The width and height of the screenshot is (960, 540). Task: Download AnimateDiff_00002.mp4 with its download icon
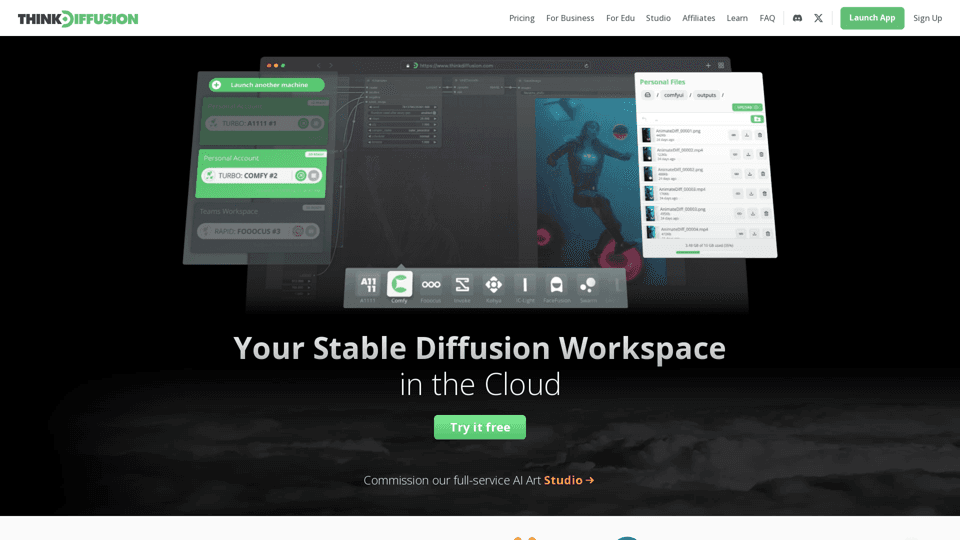[x=748, y=154]
